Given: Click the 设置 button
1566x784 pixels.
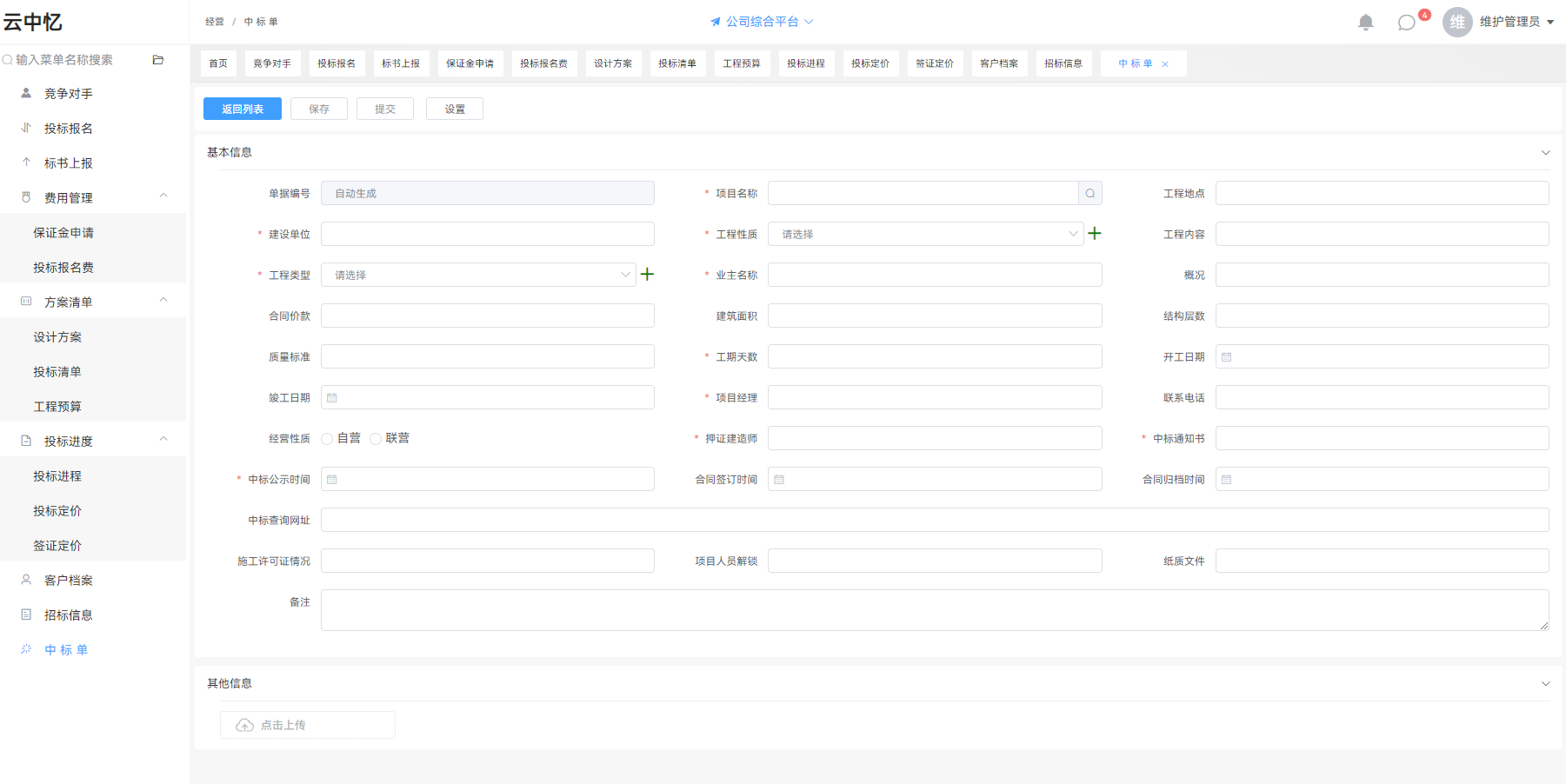Looking at the screenshot, I should click(455, 109).
